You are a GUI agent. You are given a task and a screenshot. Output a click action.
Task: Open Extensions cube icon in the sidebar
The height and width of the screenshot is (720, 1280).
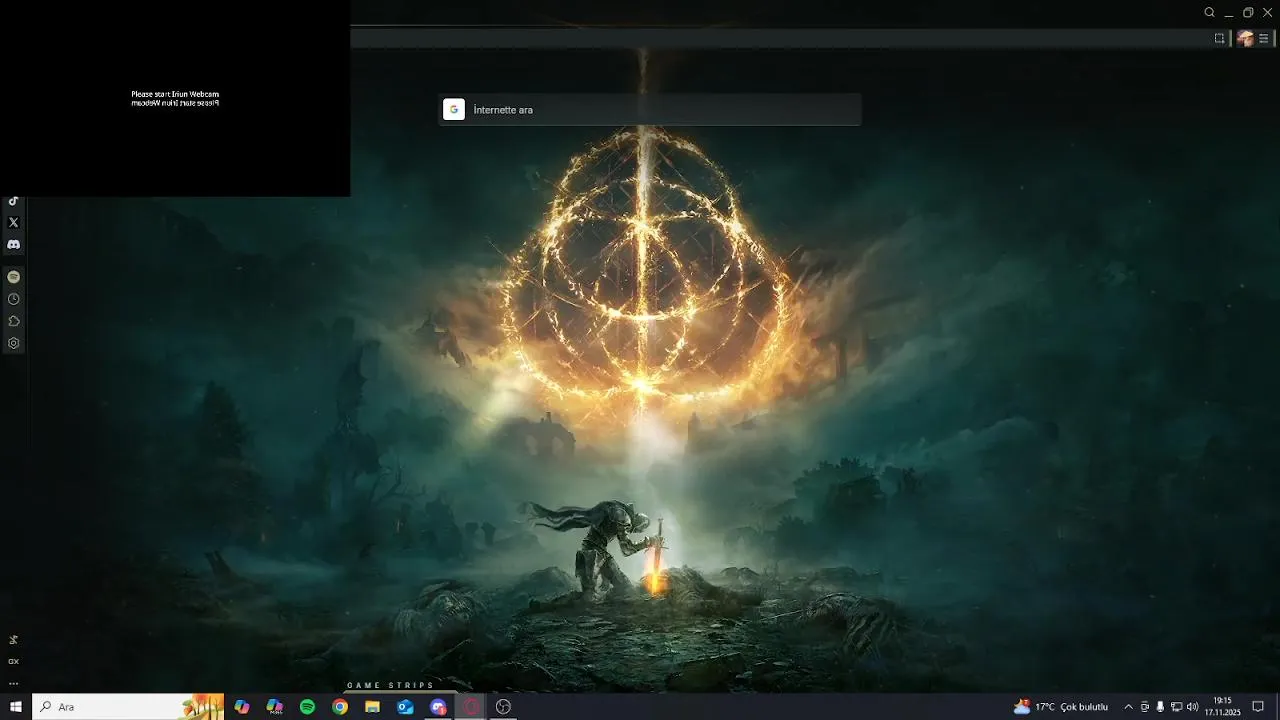(x=14, y=321)
